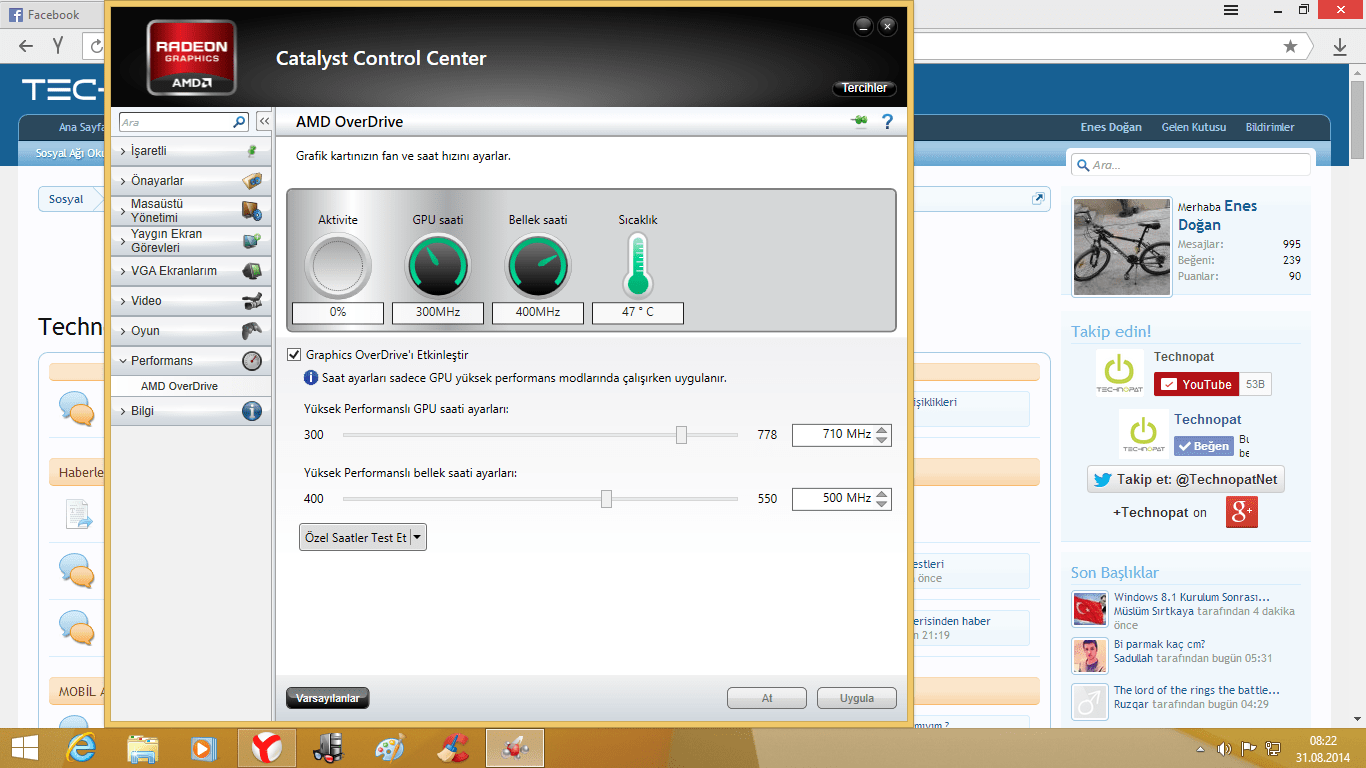Image resolution: width=1366 pixels, height=768 pixels.
Task: Click the red Google+ icon on the webpage
Action: click(x=1242, y=512)
